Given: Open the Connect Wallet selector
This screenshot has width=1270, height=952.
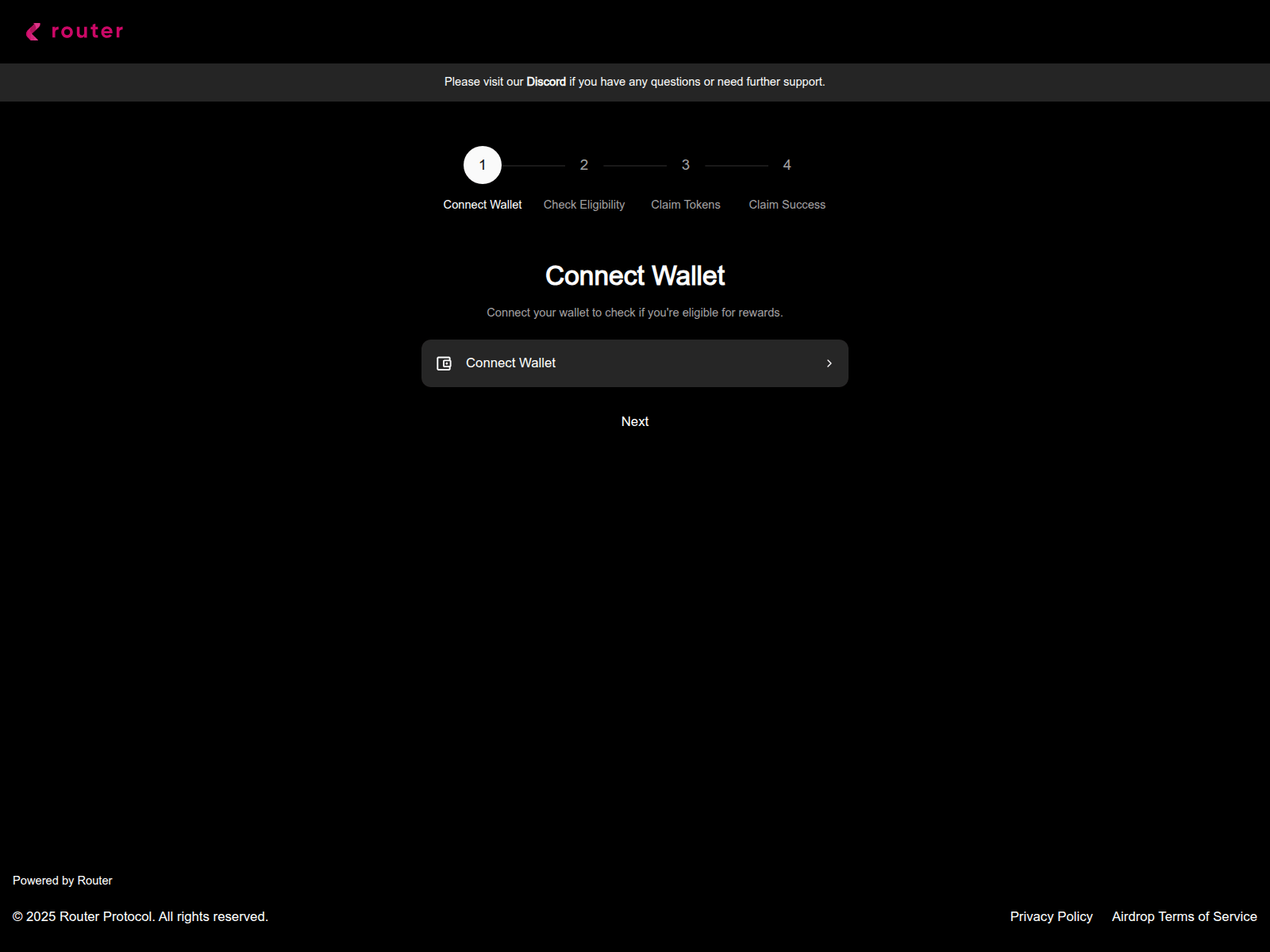Looking at the screenshot, I should tap(634, 363).
